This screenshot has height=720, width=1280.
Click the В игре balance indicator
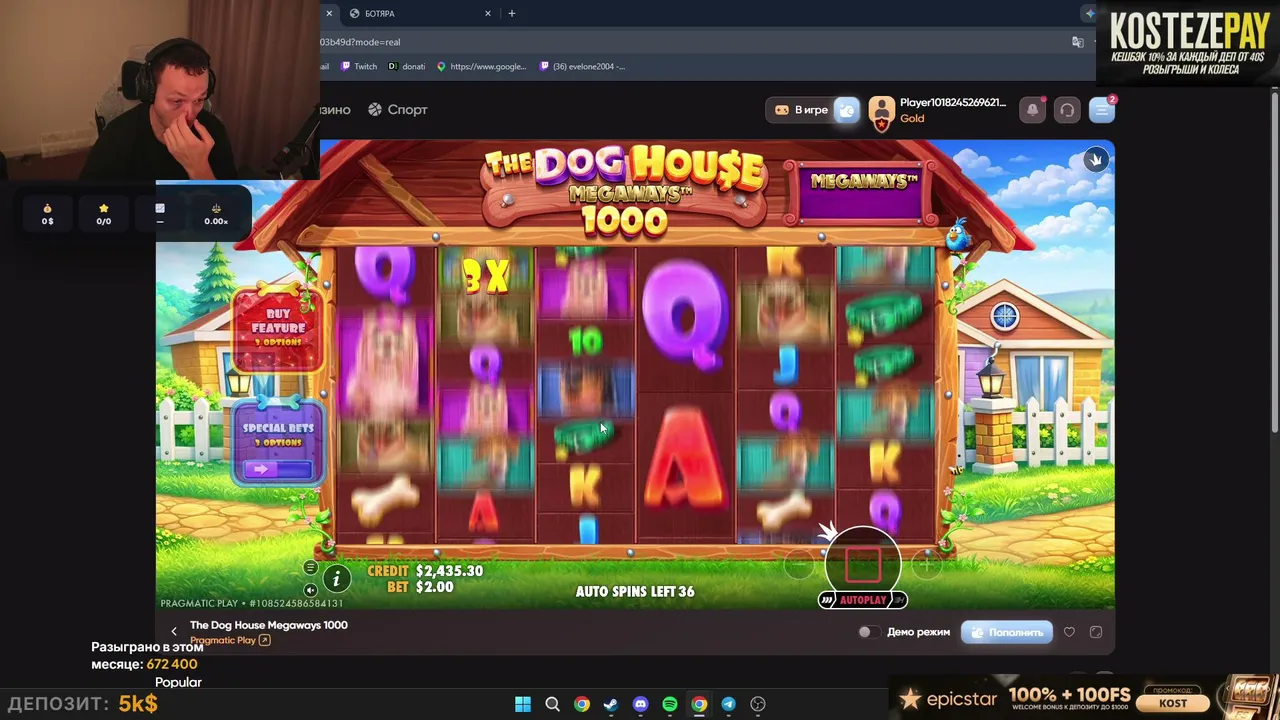tap(801, 110)
